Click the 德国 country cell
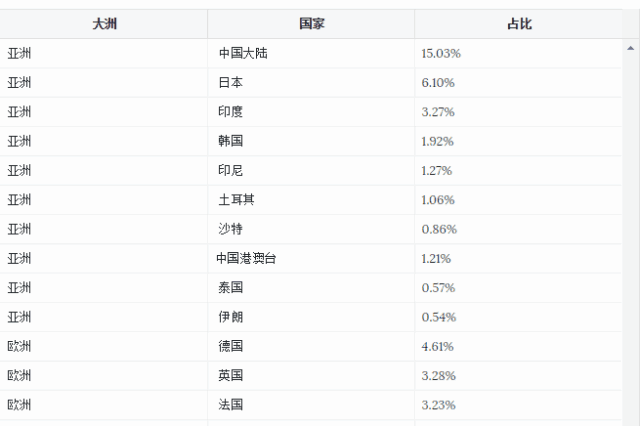This screenshot has height=426, width=640. 231,346
